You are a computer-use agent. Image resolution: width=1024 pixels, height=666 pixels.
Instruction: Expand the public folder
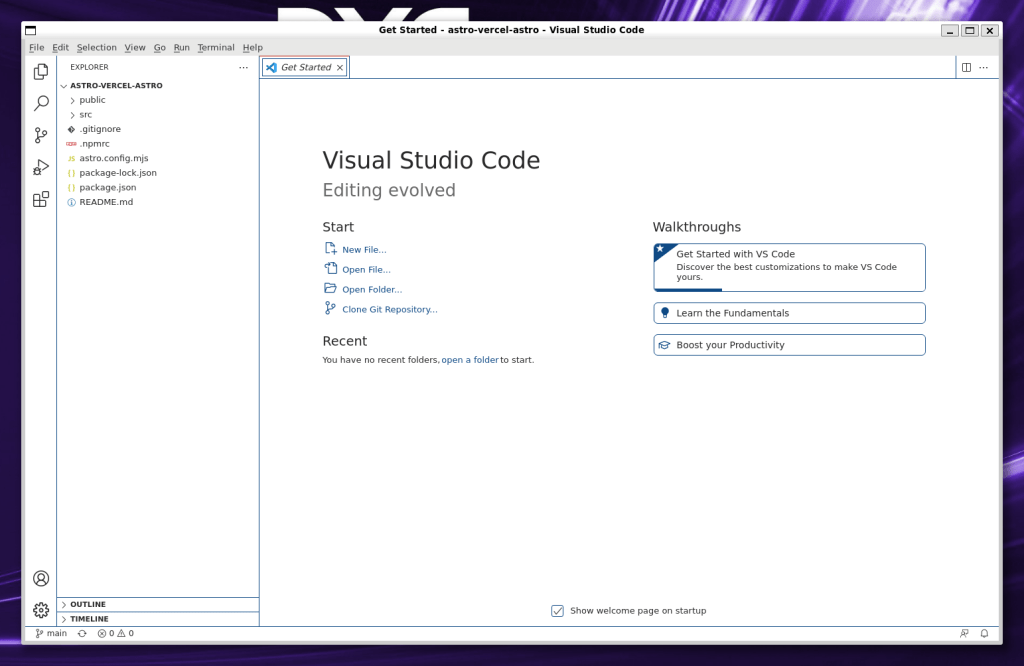(92, 100)
